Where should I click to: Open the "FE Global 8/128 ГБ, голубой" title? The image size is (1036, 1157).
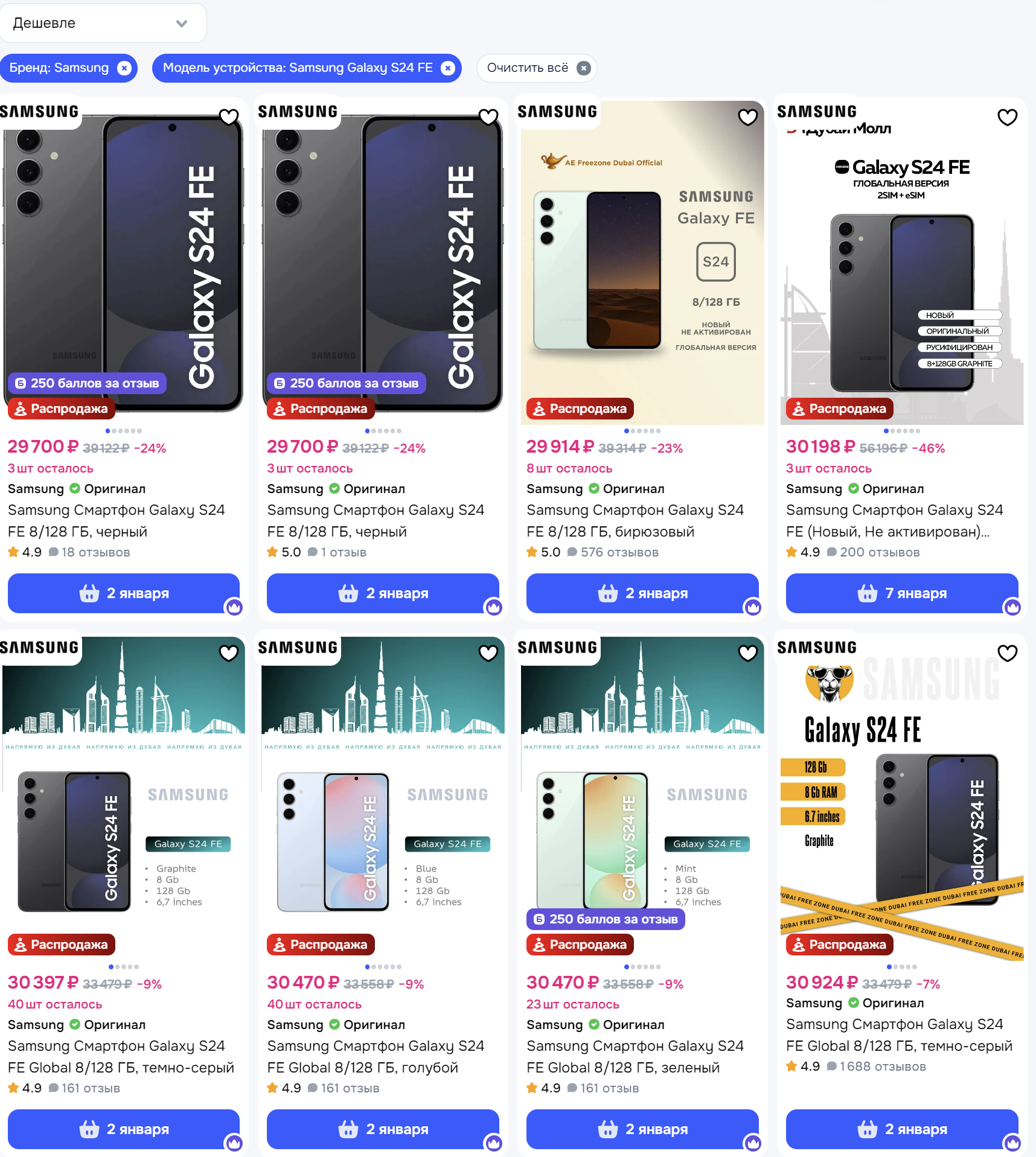click(x=363, y=1068)
